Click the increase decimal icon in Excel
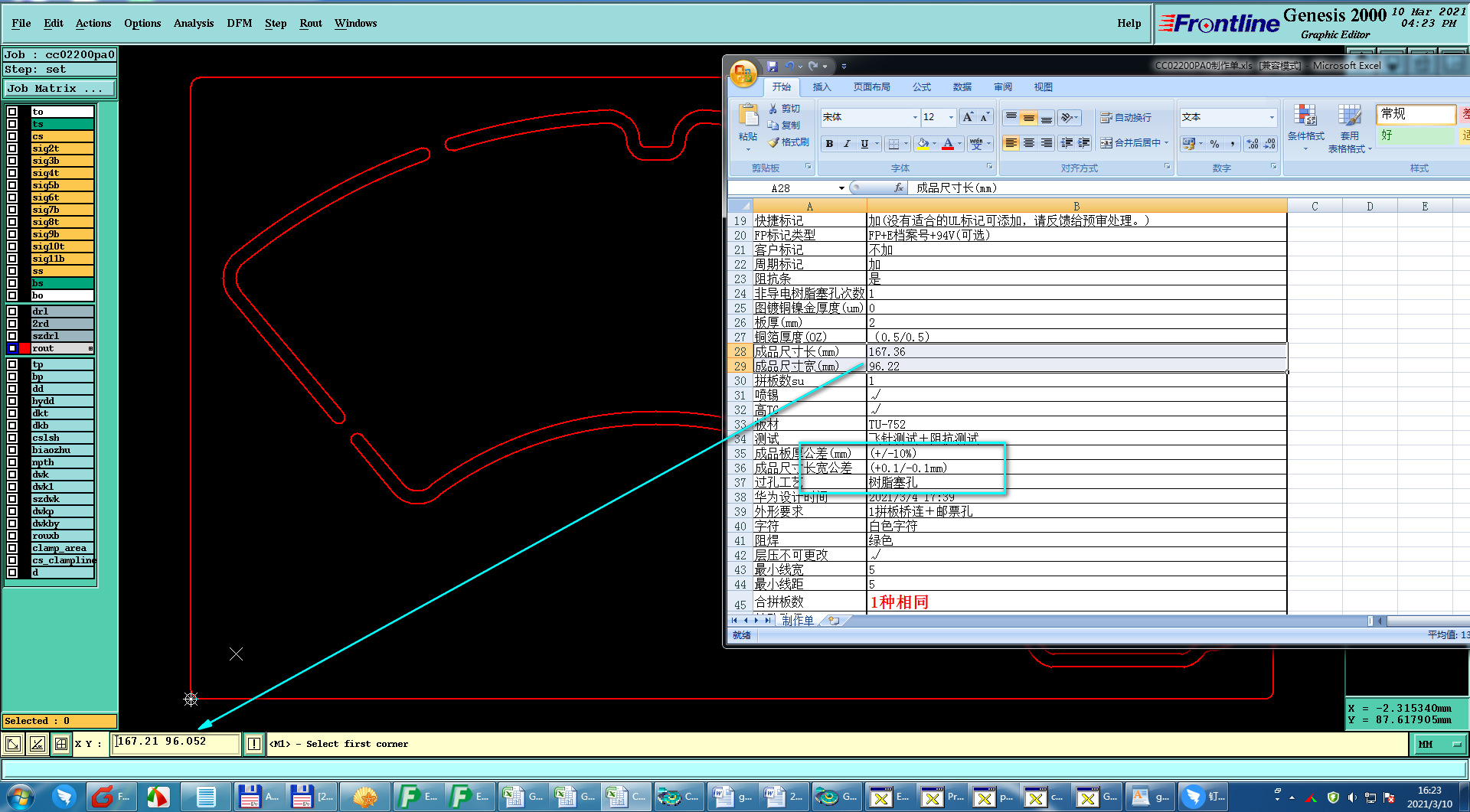This screenshot has width=1470, height=812. (x=1253, y=144)
